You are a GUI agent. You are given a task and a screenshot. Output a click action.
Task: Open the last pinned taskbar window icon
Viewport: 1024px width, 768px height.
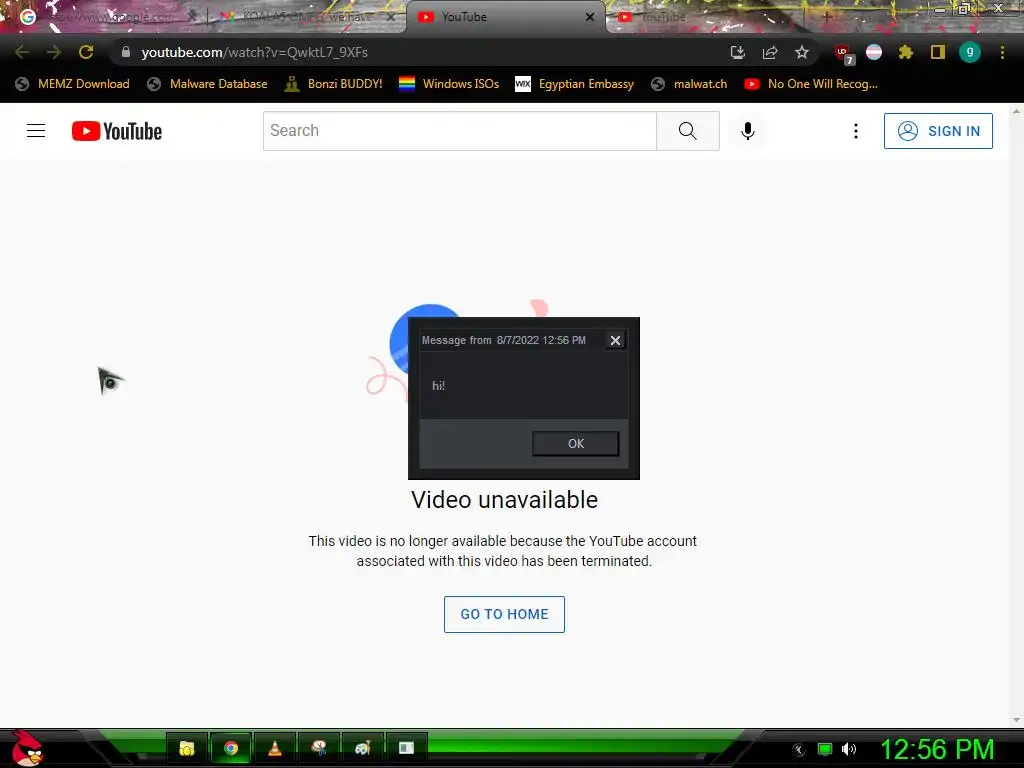(x=406, y=748)
